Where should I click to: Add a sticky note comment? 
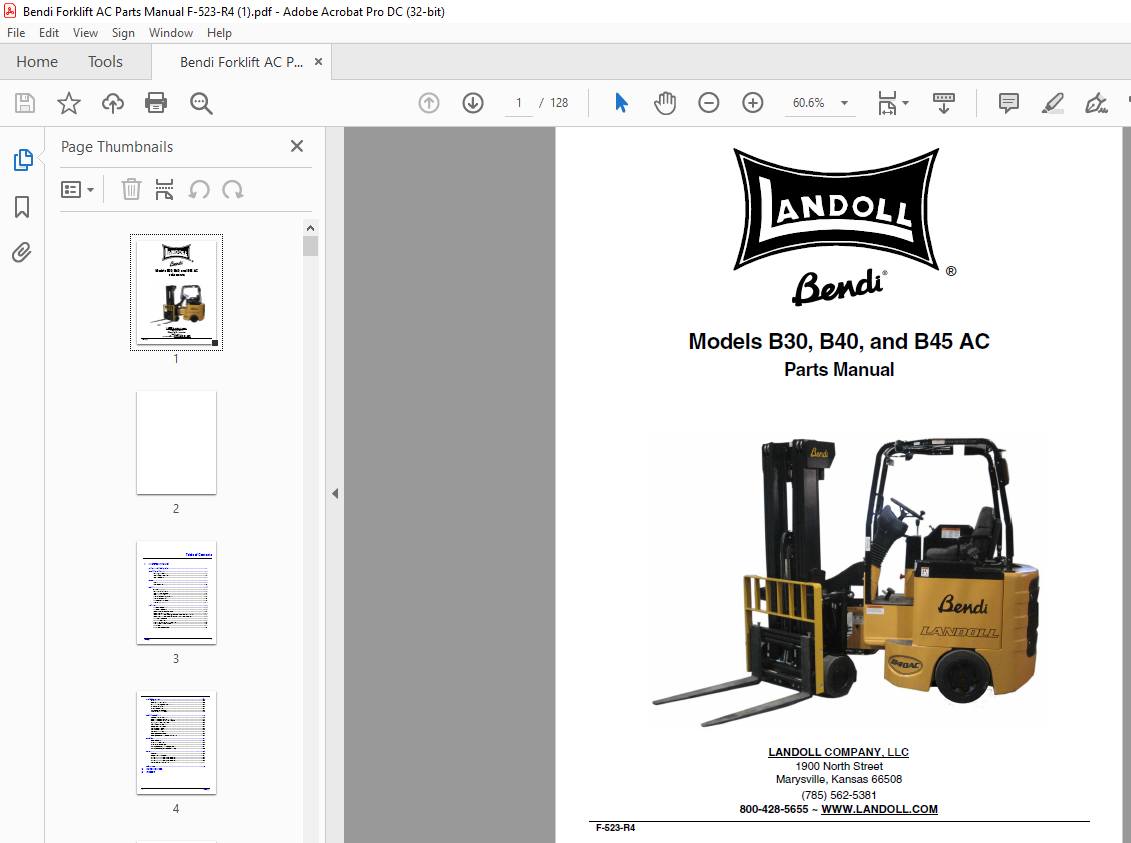pyautogui.click(x=1008, y=103)
